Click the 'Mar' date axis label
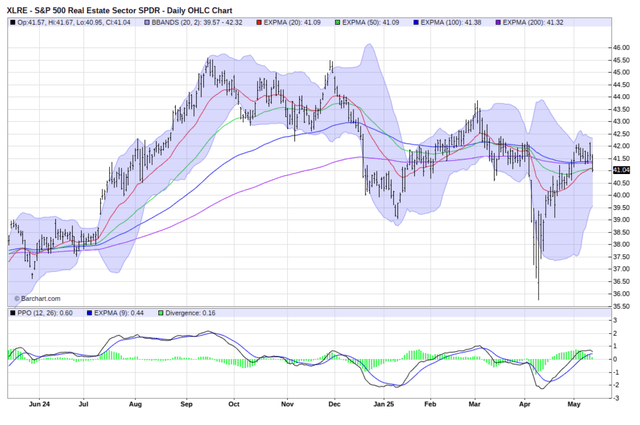 tap(474, 404)
